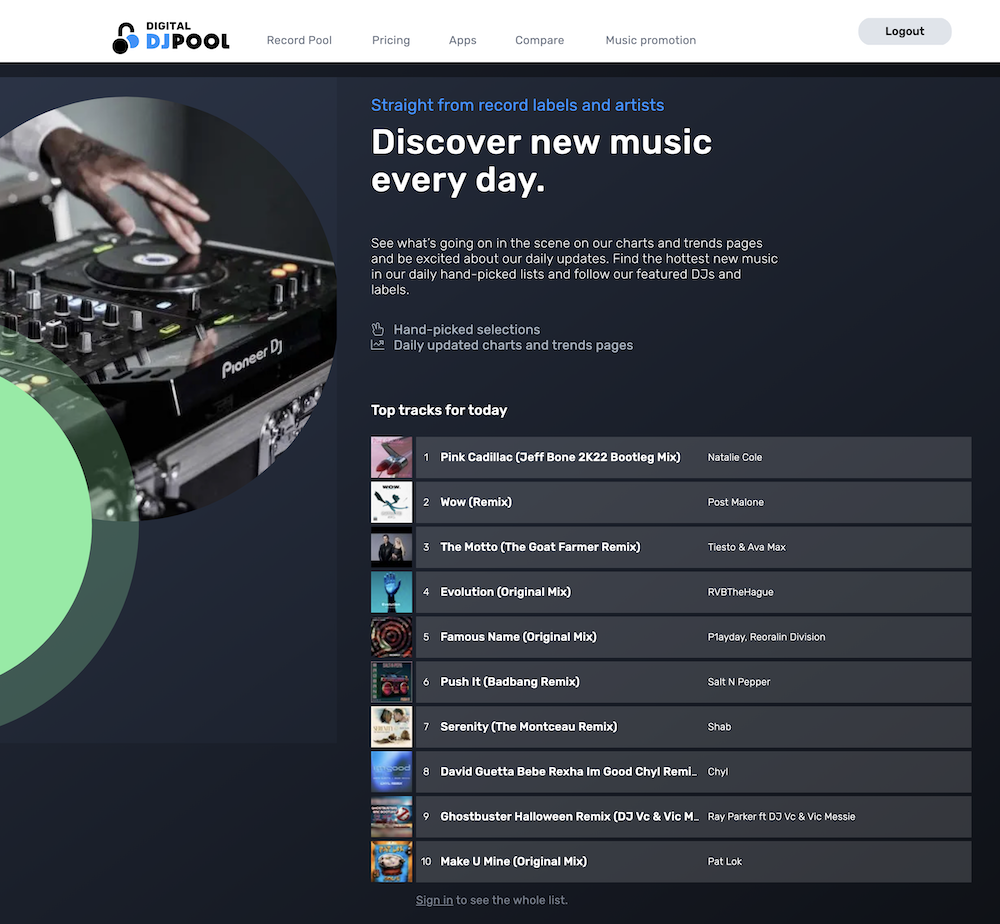
Task: Open the Pink Cadillac album cover thumbnail
Action: pos(392,457)
